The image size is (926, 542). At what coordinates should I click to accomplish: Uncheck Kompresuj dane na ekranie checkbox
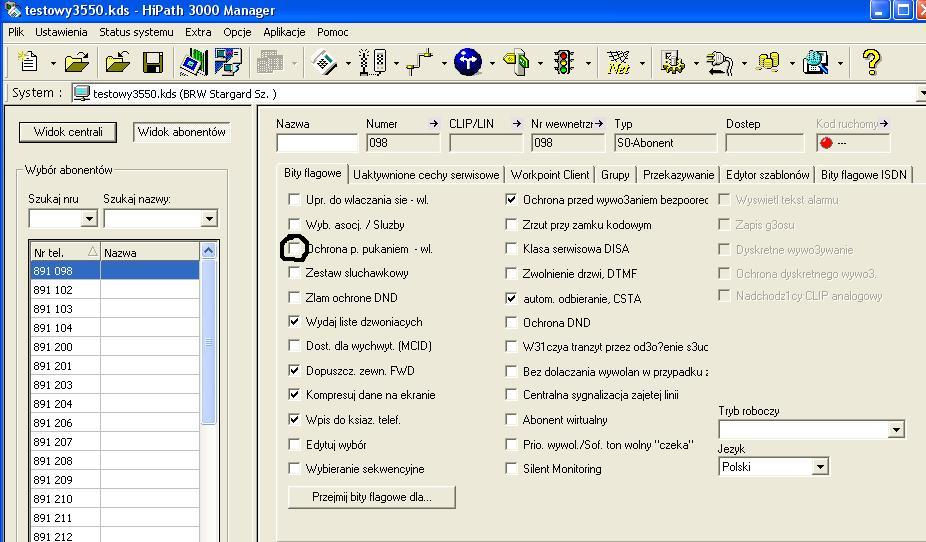294,394
